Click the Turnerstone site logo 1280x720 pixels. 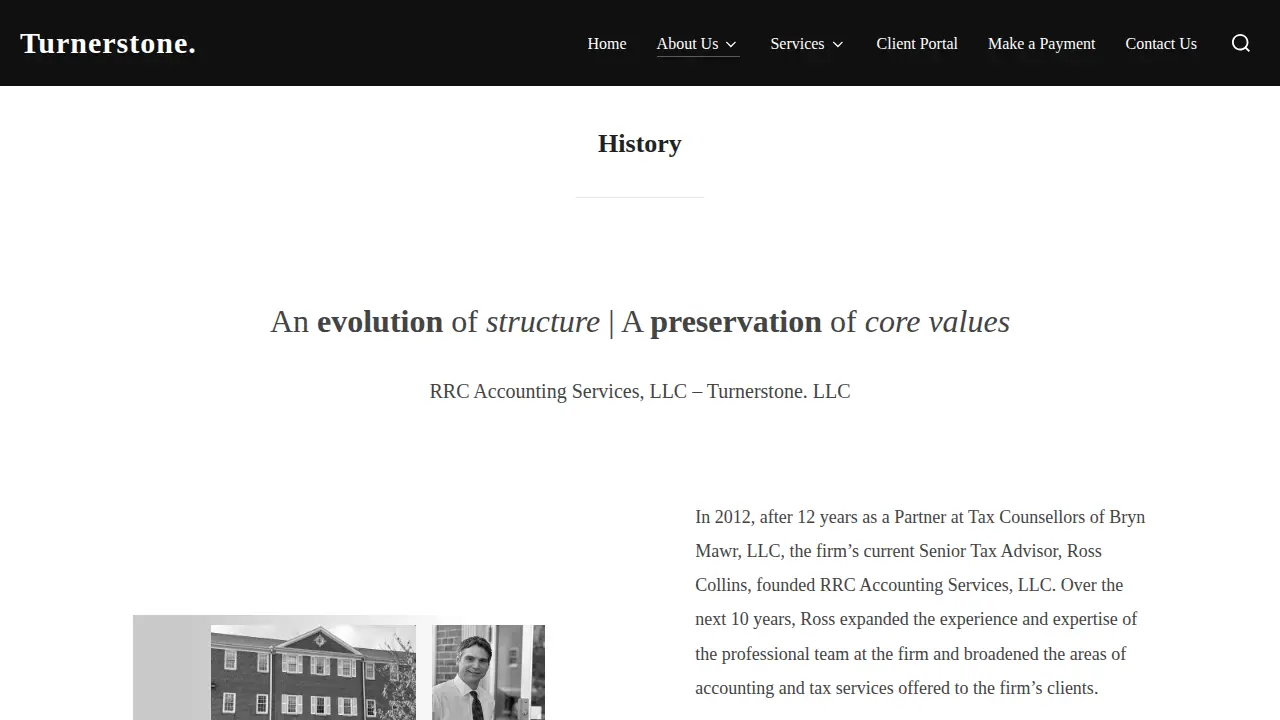tap(108, 43)
